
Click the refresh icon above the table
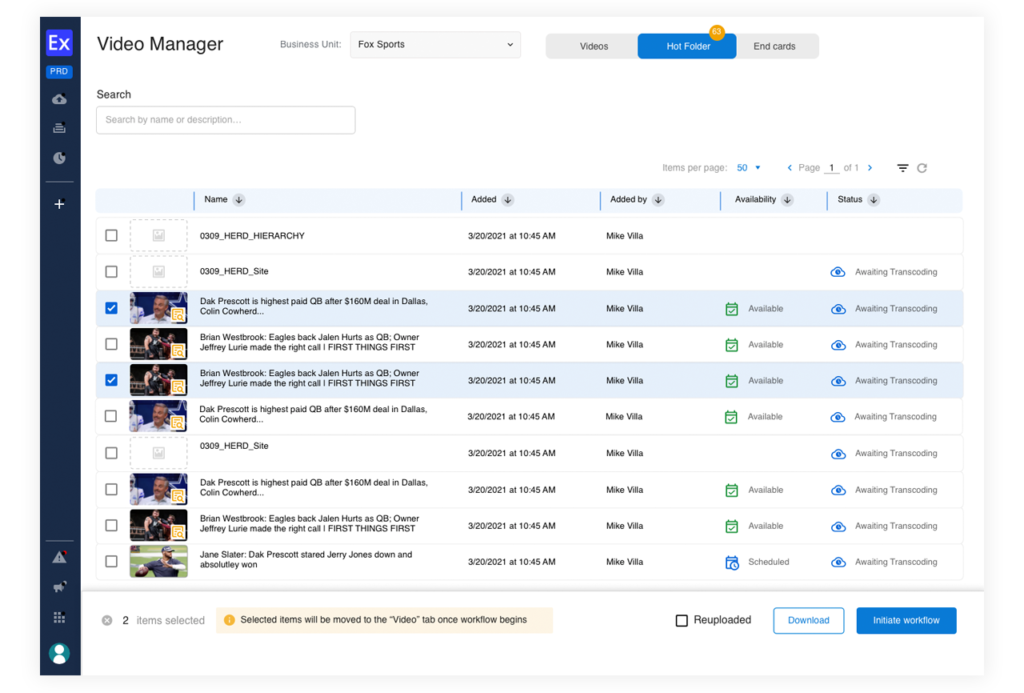click(922, 168)
